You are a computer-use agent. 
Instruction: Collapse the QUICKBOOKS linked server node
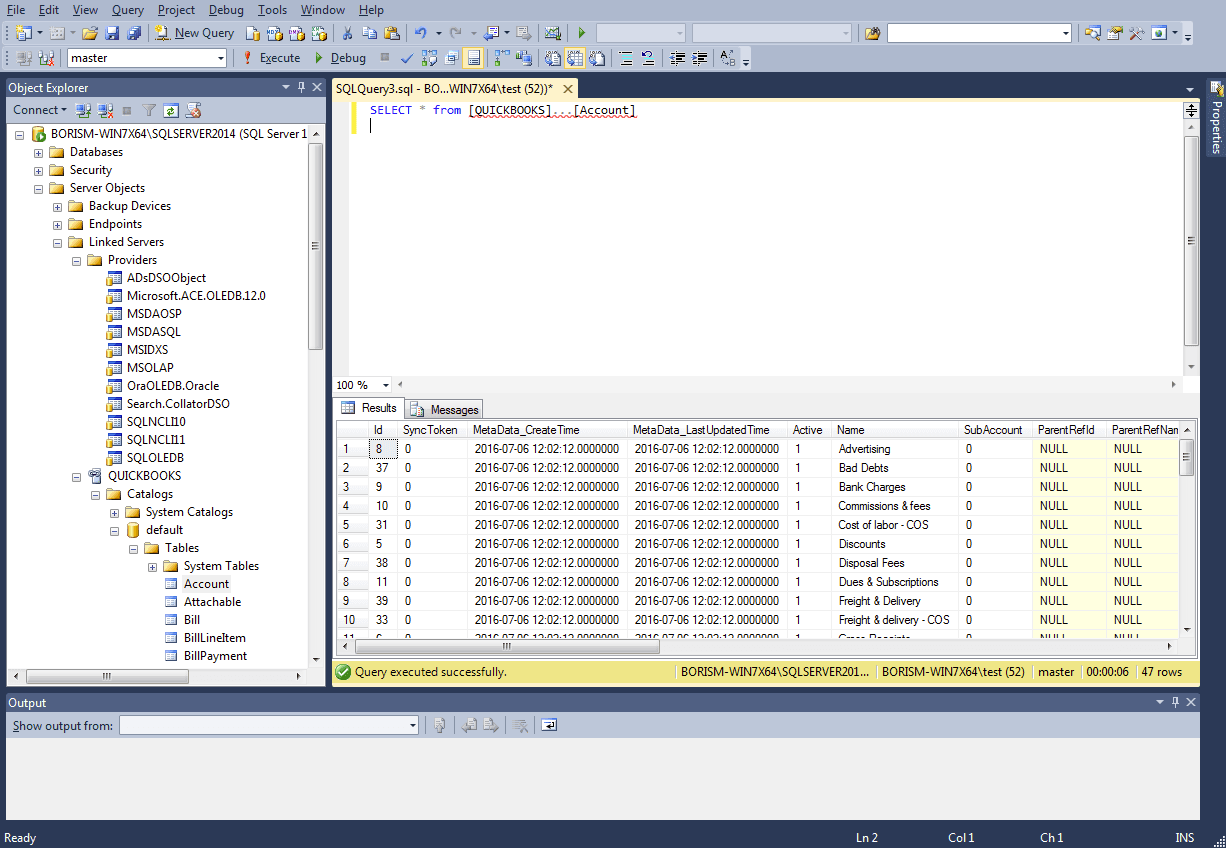[77, 477]
